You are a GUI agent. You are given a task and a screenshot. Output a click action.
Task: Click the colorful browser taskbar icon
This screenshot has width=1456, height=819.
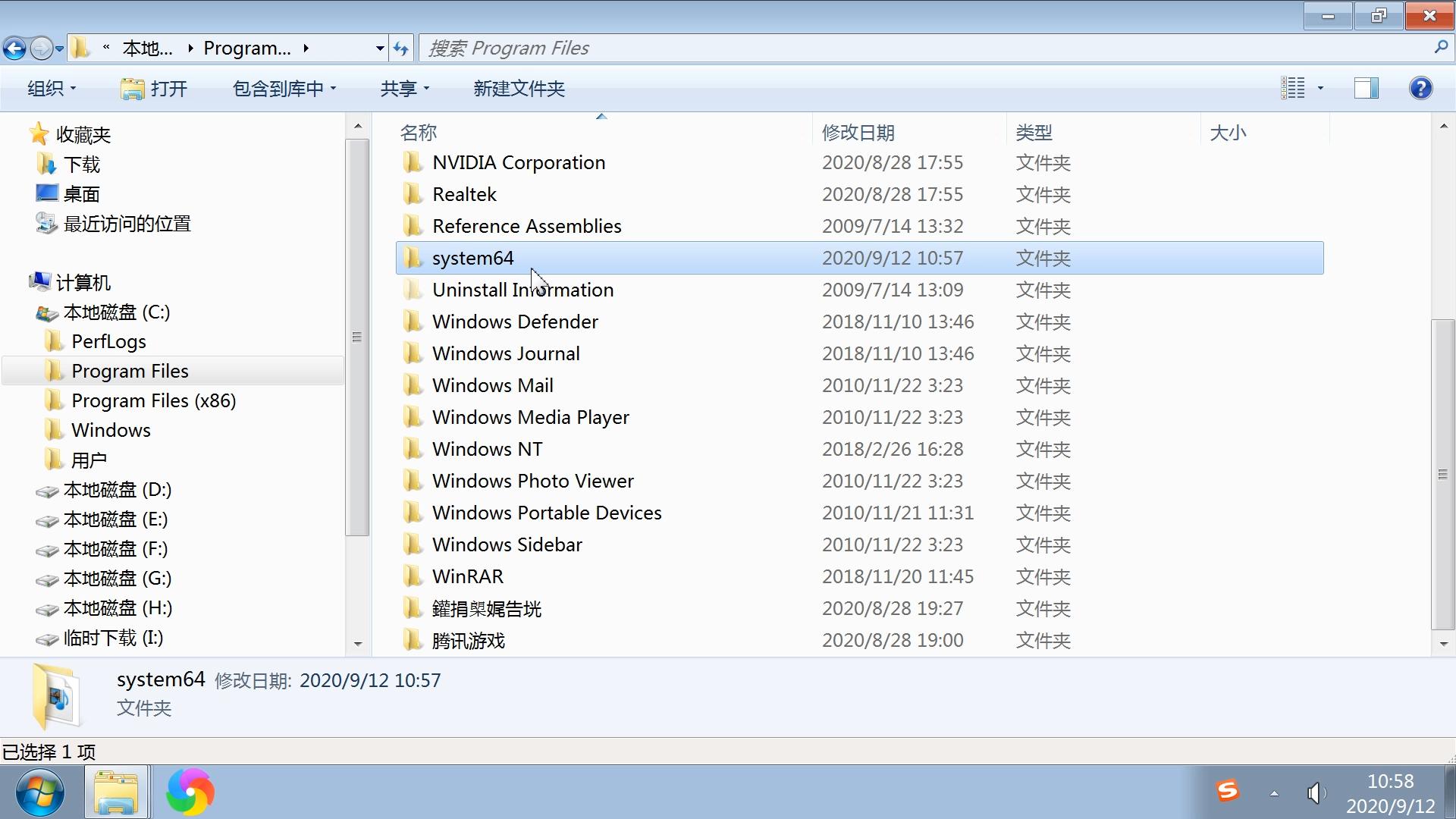[190, 792]
